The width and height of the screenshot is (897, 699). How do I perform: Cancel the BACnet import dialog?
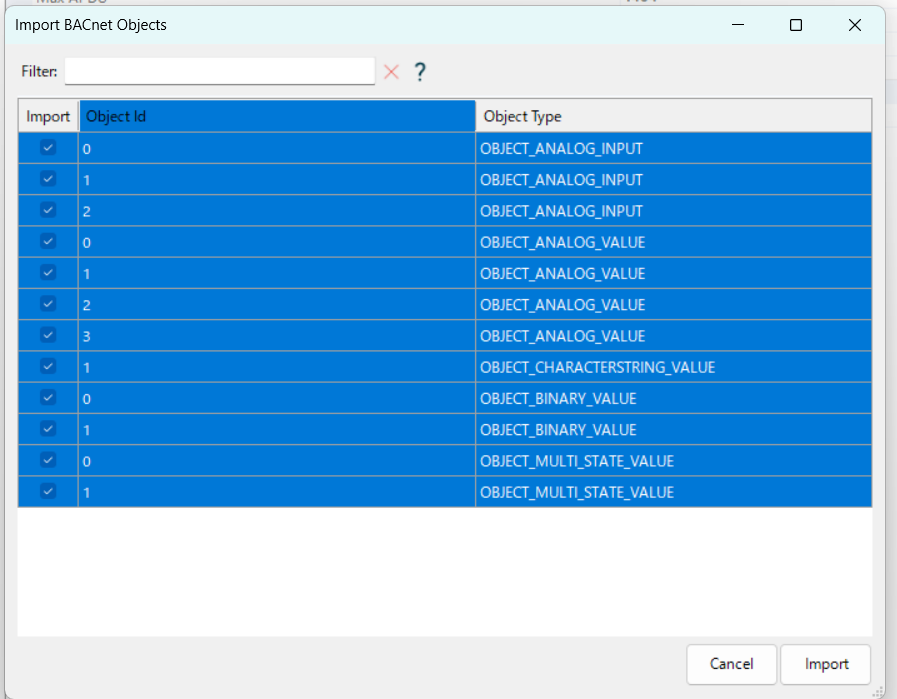tap(732, 664)
